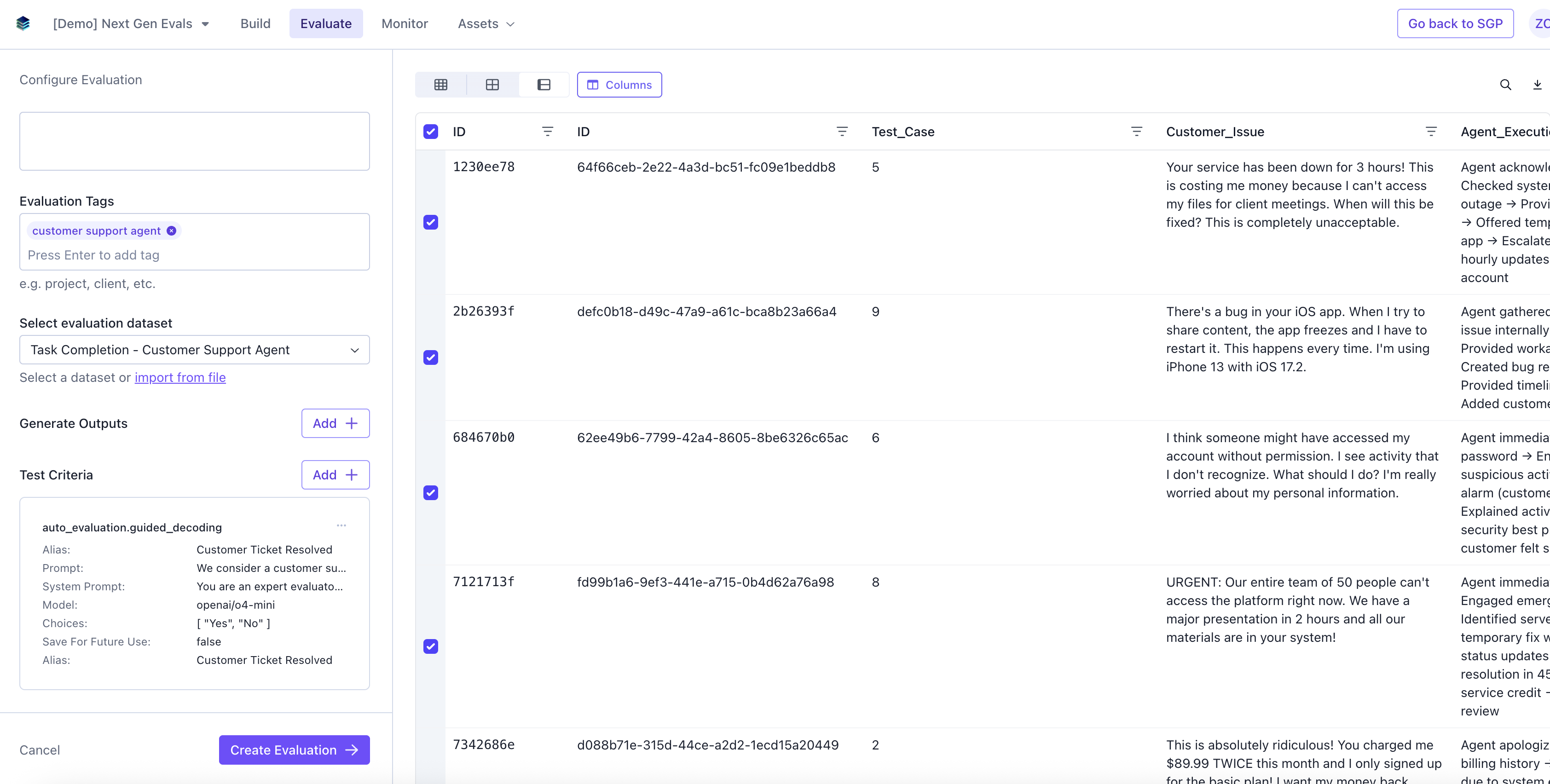Click Create Evaluation button

click(294, 750)
